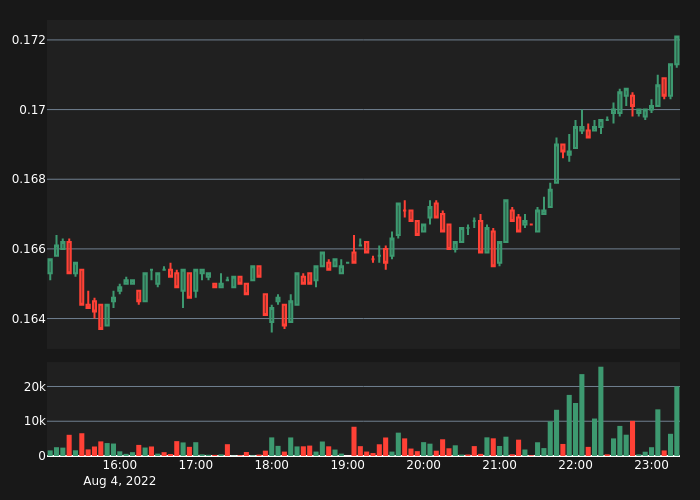
Task: Select the tall red volume bar near 19:00
Action: pyautogui.click(x=354, y=441)
